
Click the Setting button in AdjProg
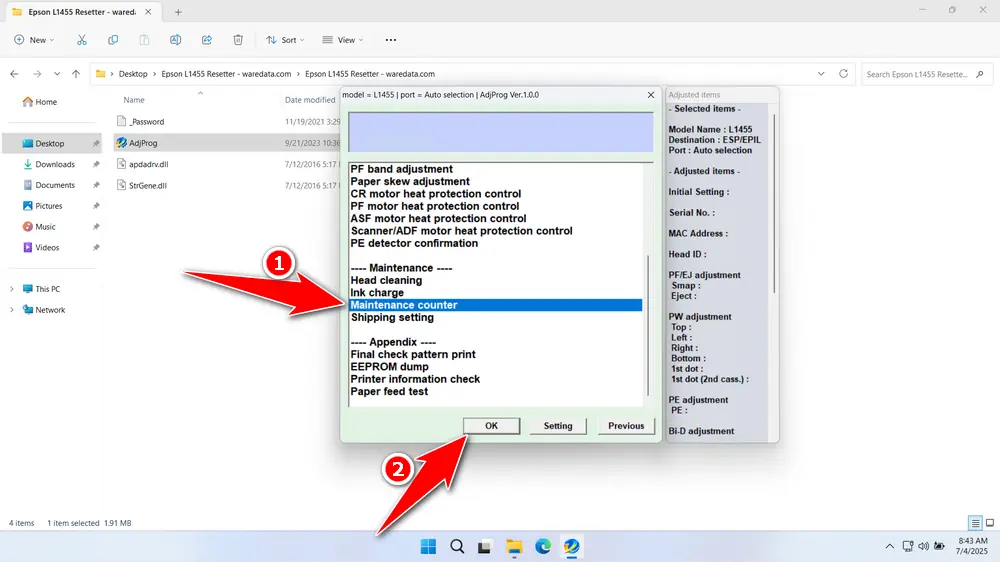pyautogui.click(x=558, y=425)
